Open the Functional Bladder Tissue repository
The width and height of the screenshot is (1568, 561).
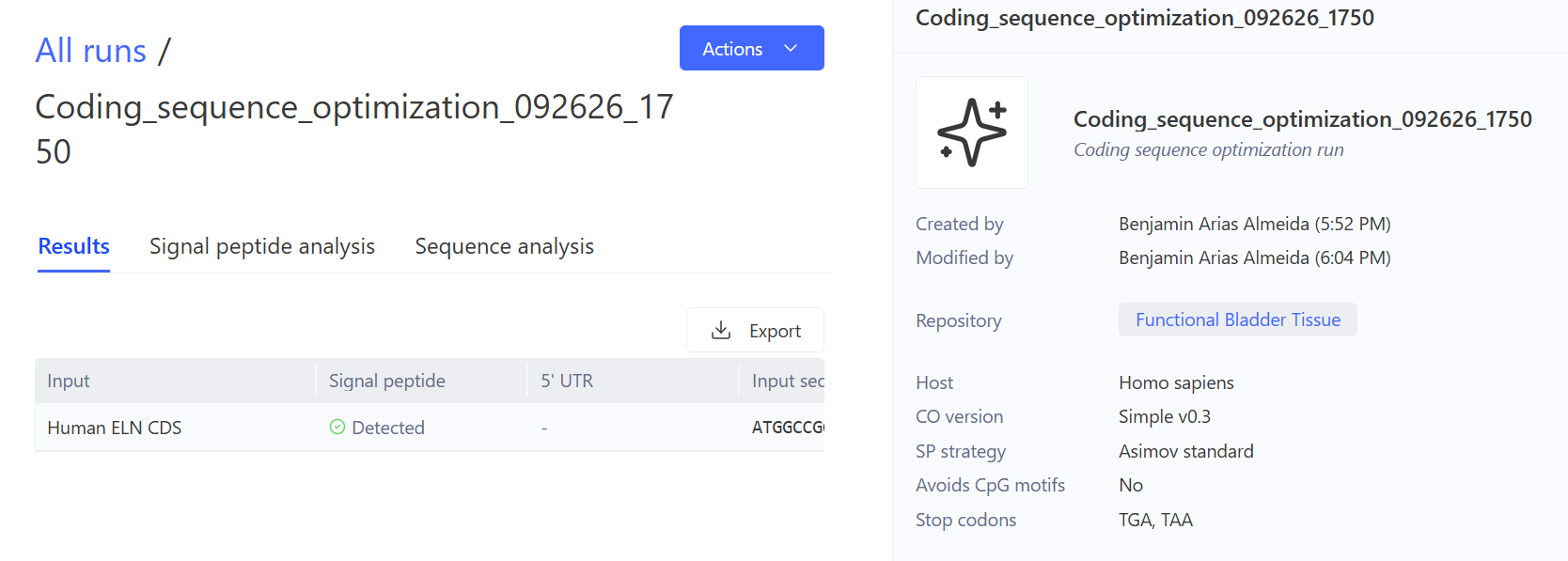(x=1238, y=319)
